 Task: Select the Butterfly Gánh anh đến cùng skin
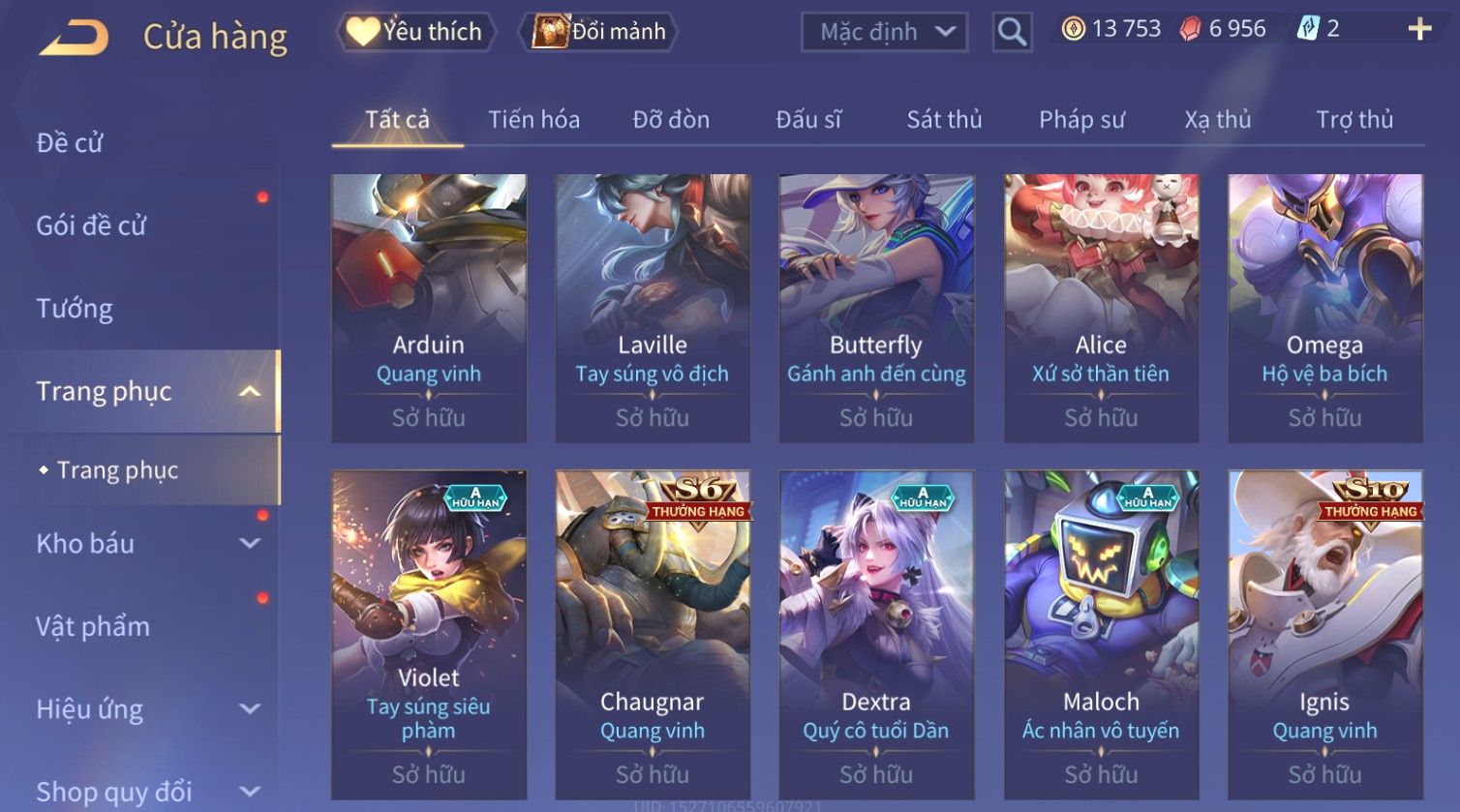pos(876,308)
